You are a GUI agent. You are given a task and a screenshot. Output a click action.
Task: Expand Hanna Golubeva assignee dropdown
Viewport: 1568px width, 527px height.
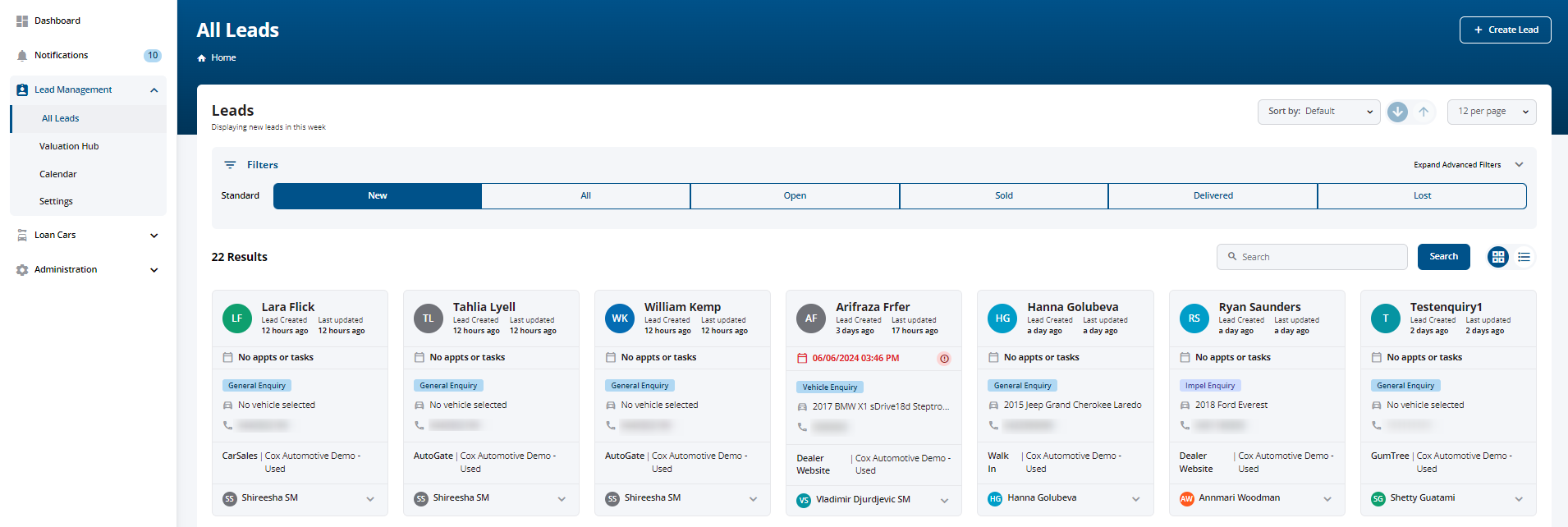click(1136, 499)
